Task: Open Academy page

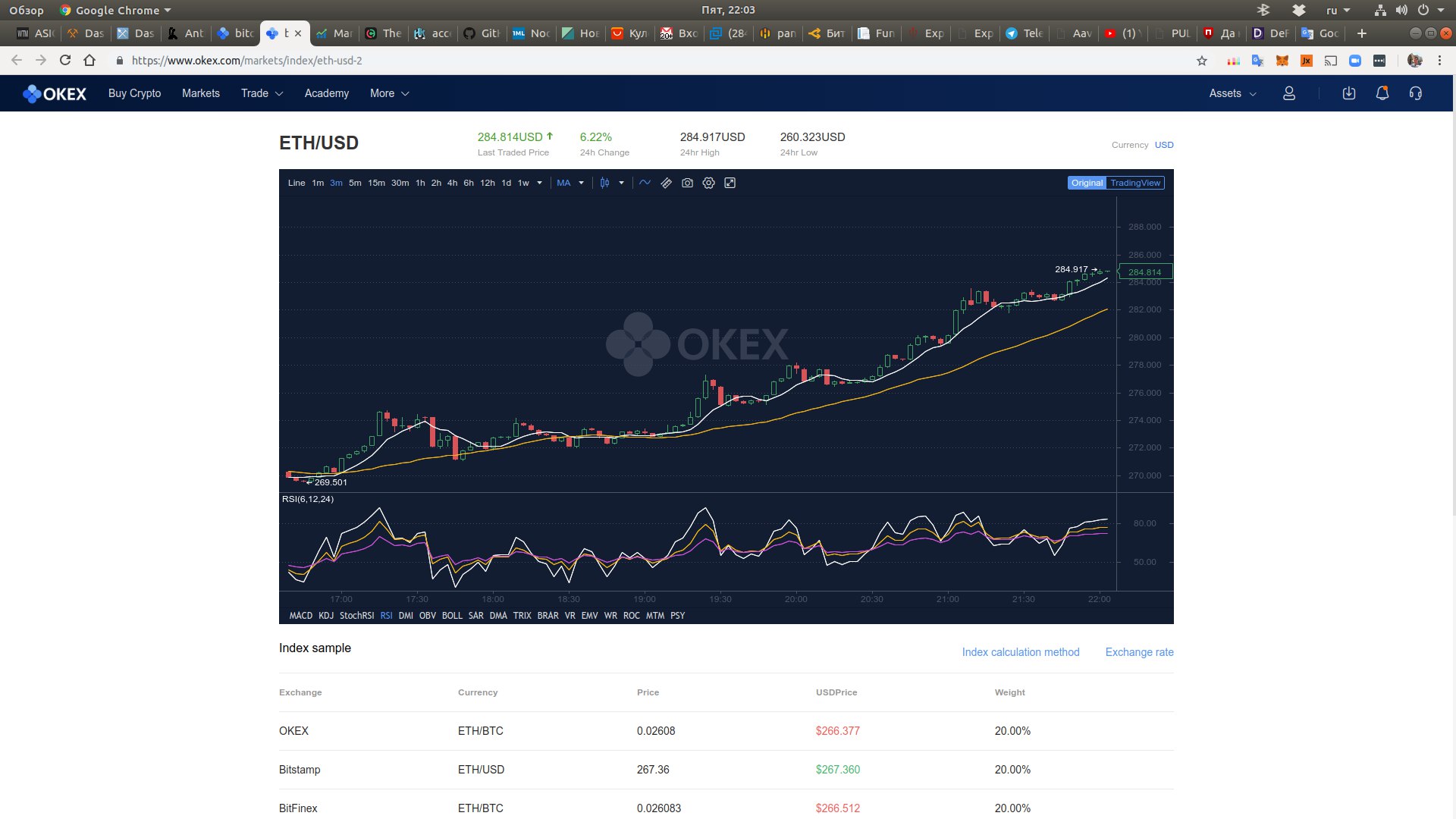Action: click(x=327, y=93)
